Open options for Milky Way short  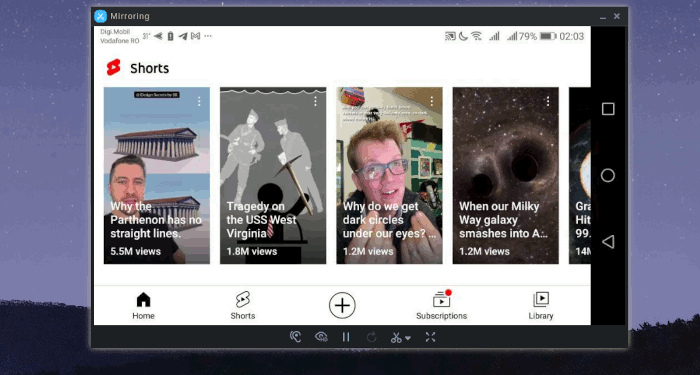coord(548,102)
